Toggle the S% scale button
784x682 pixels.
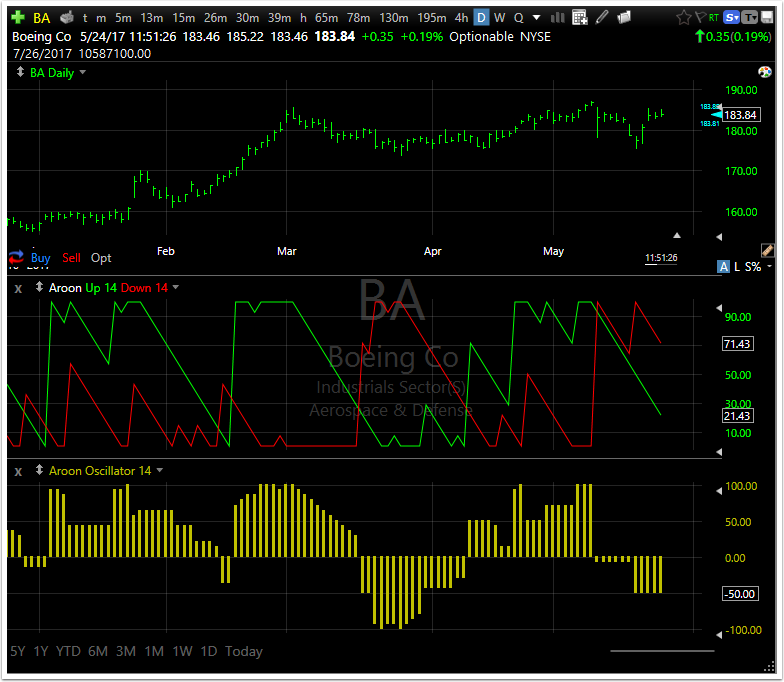pos(753,266)
